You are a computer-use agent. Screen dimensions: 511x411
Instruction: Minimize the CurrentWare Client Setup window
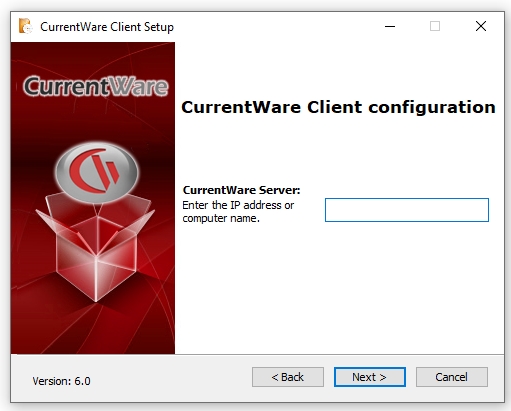390,26
